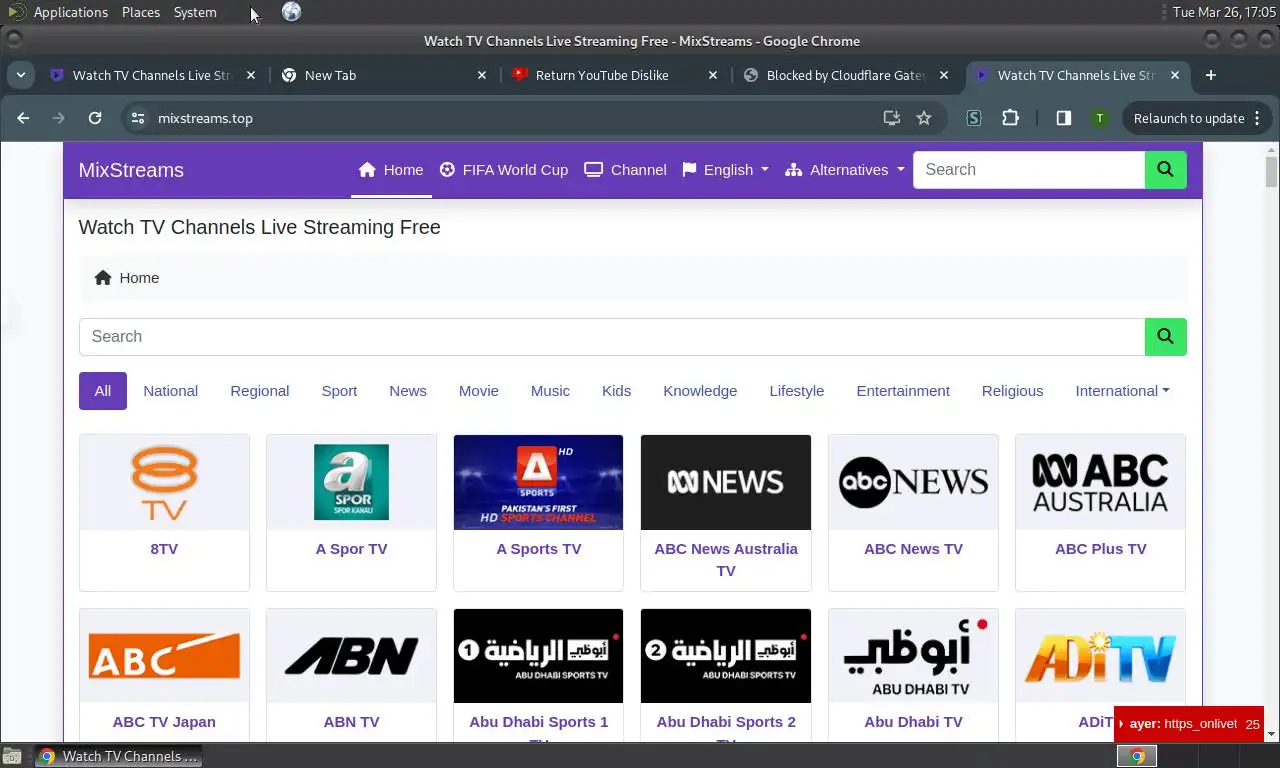This screenshot has height=768, width=1280.
Task: Open A Spor TV channel logo
Action: (351, 482)
